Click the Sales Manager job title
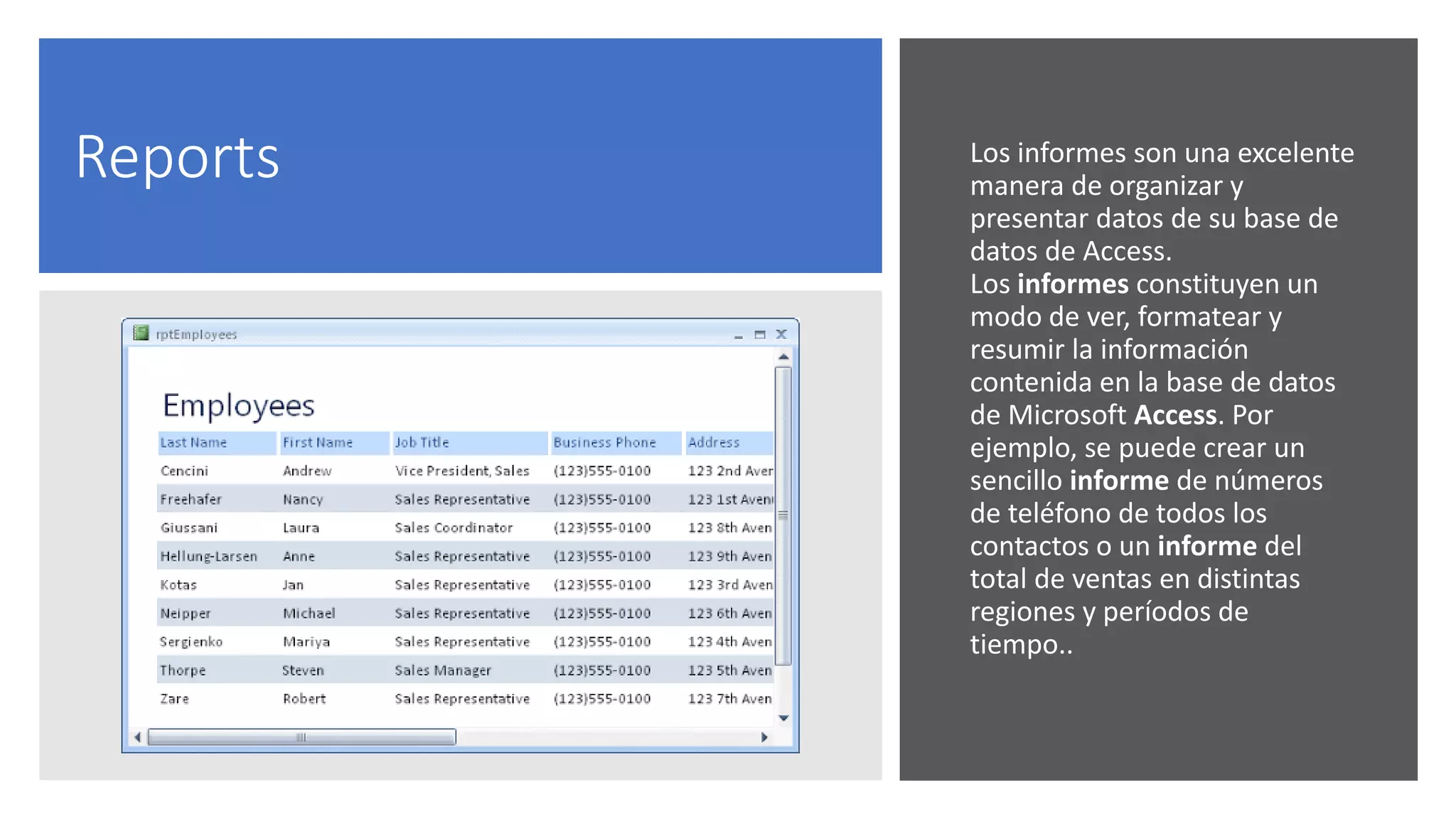Screen dimensions: 1456x819 (443, 670)
